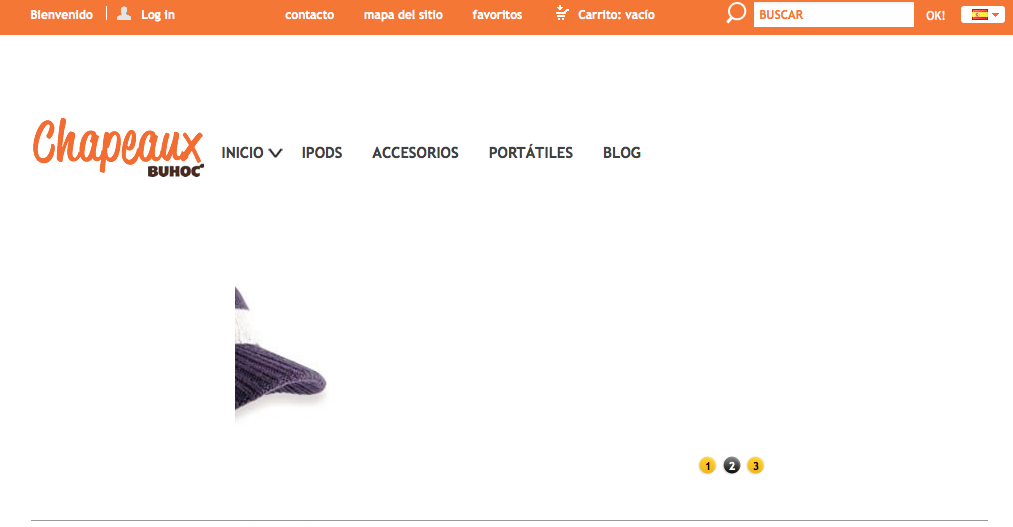Click the user profile icon beside Log in

click(x=124, y=14)
